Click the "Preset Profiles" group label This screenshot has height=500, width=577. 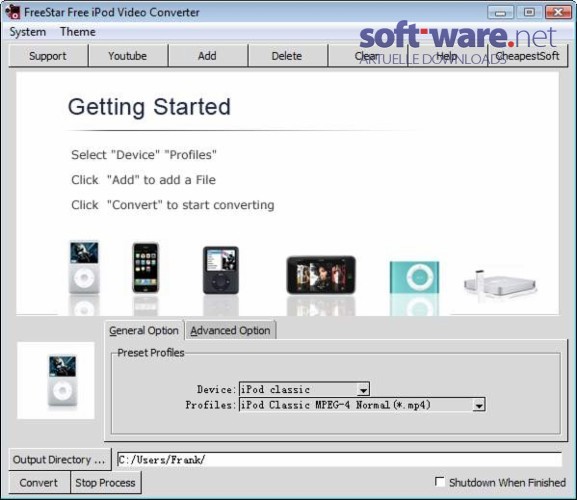[x=151, y=352]
